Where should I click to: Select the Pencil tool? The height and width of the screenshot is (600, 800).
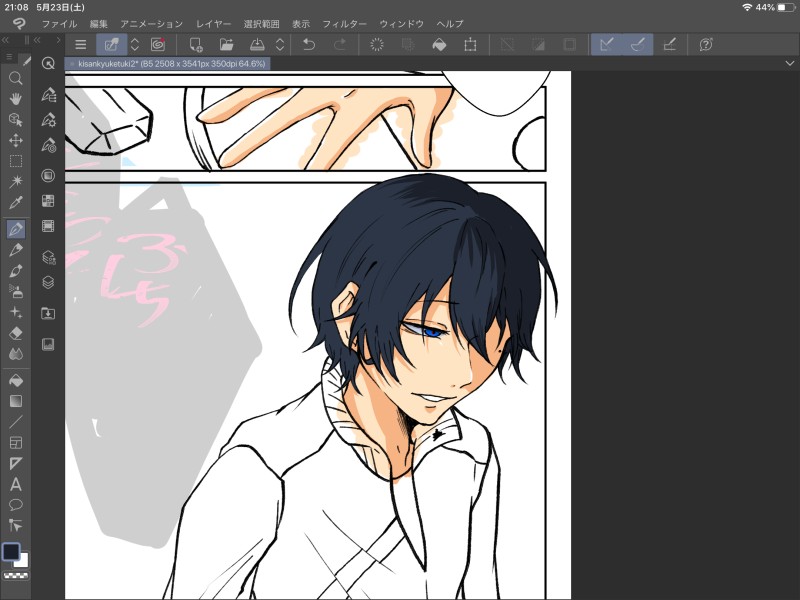click(x=16, y=250)
